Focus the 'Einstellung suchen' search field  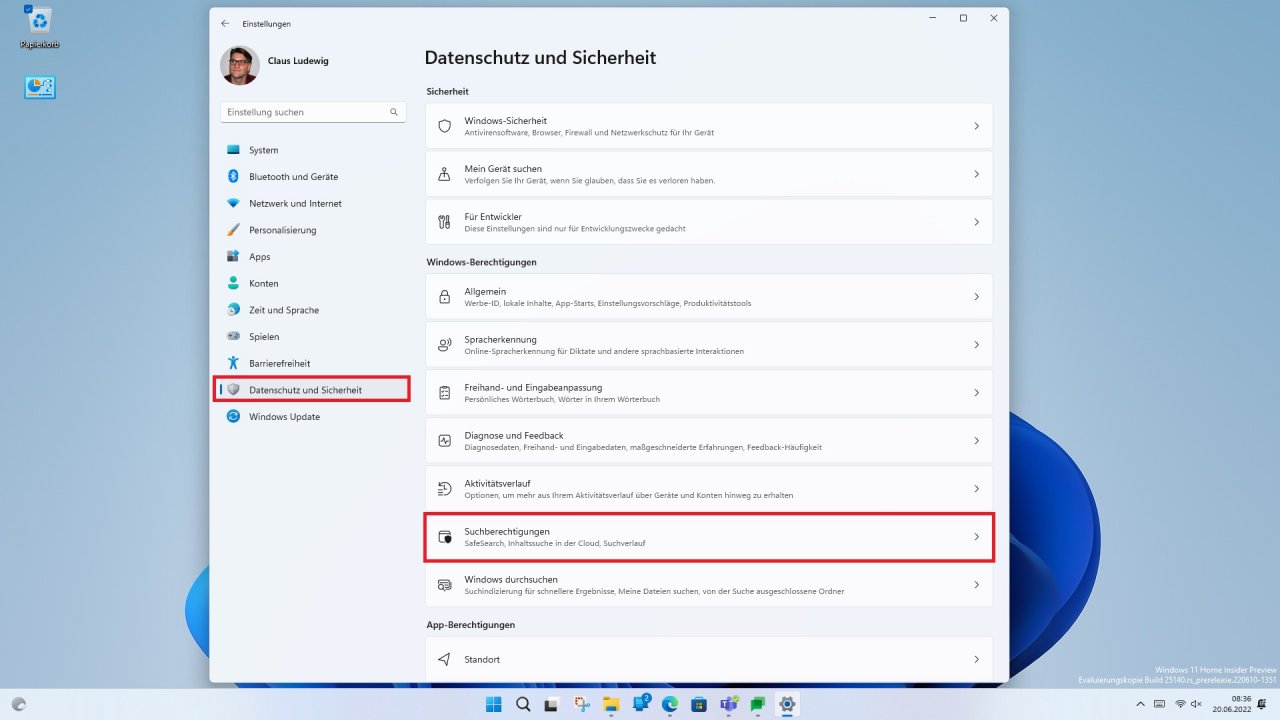pyautogui.click(x=313, y=112)
